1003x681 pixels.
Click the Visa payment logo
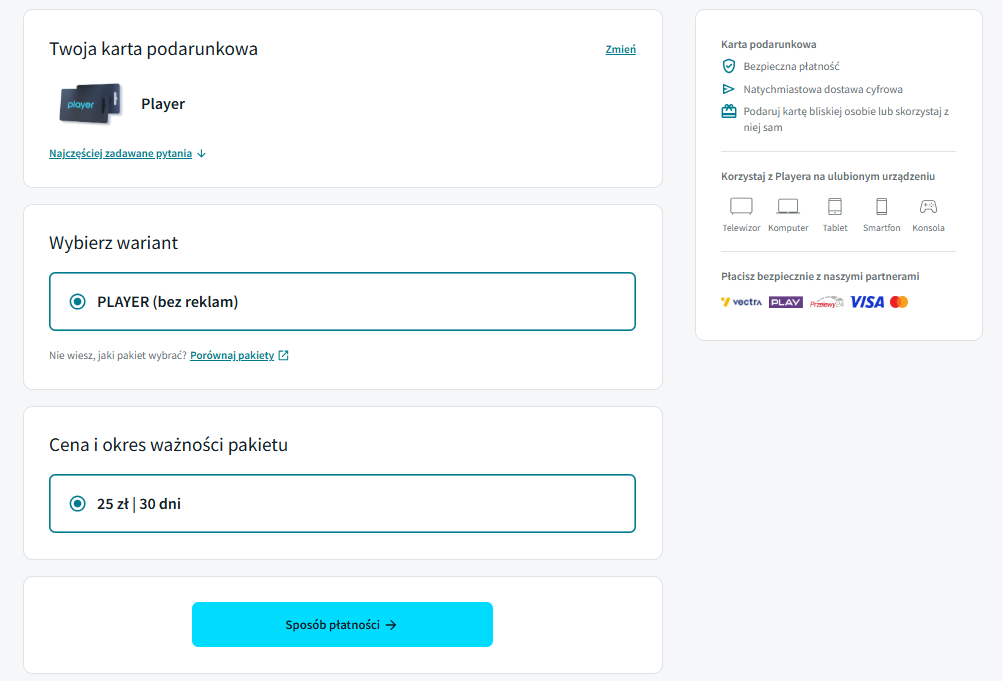[x=867, y=302]
